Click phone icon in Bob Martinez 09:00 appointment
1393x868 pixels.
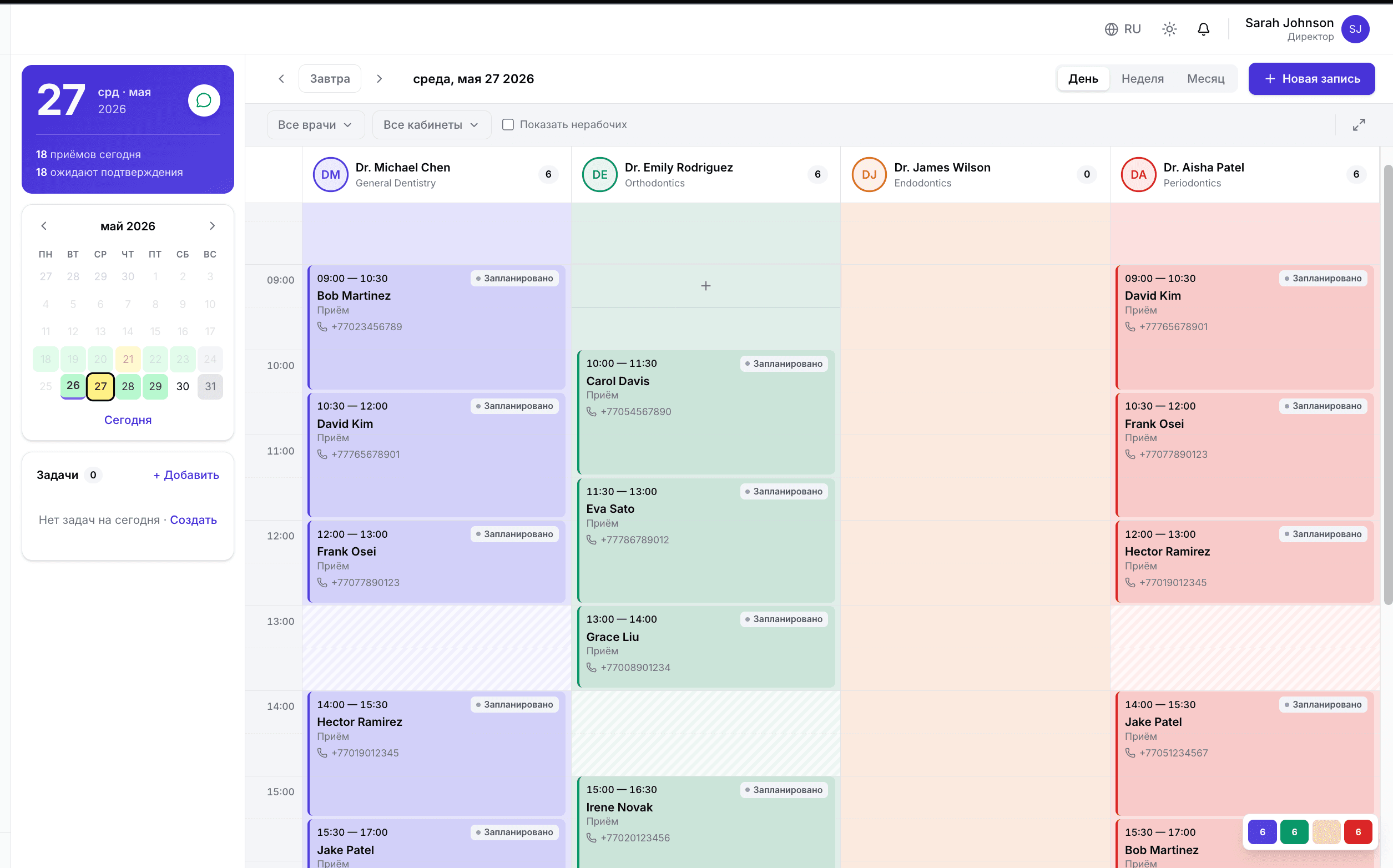[322, 327]
